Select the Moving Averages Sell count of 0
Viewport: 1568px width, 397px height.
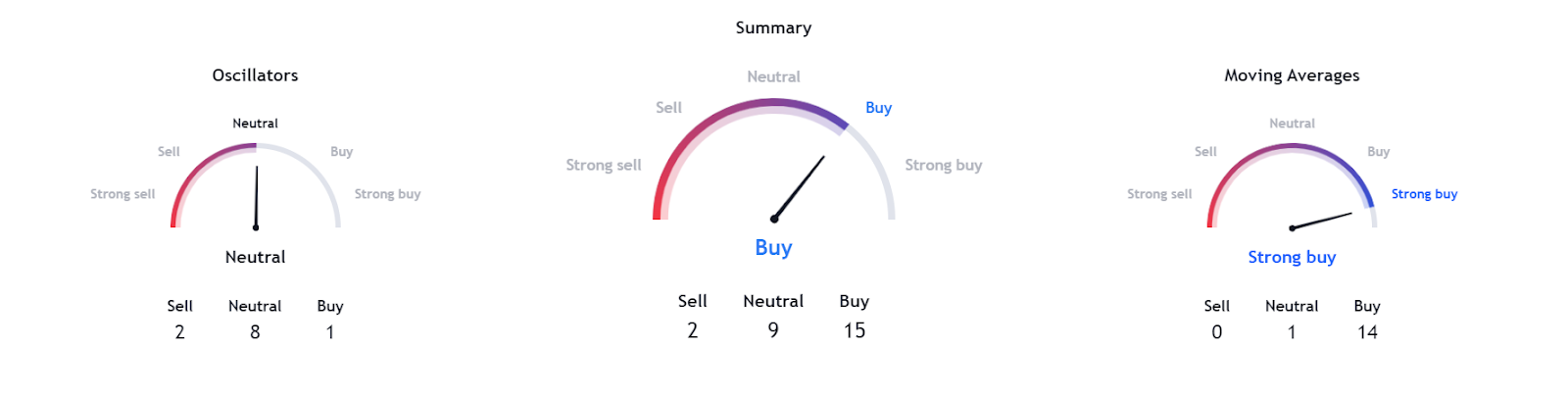click(x=1216, y=332)
